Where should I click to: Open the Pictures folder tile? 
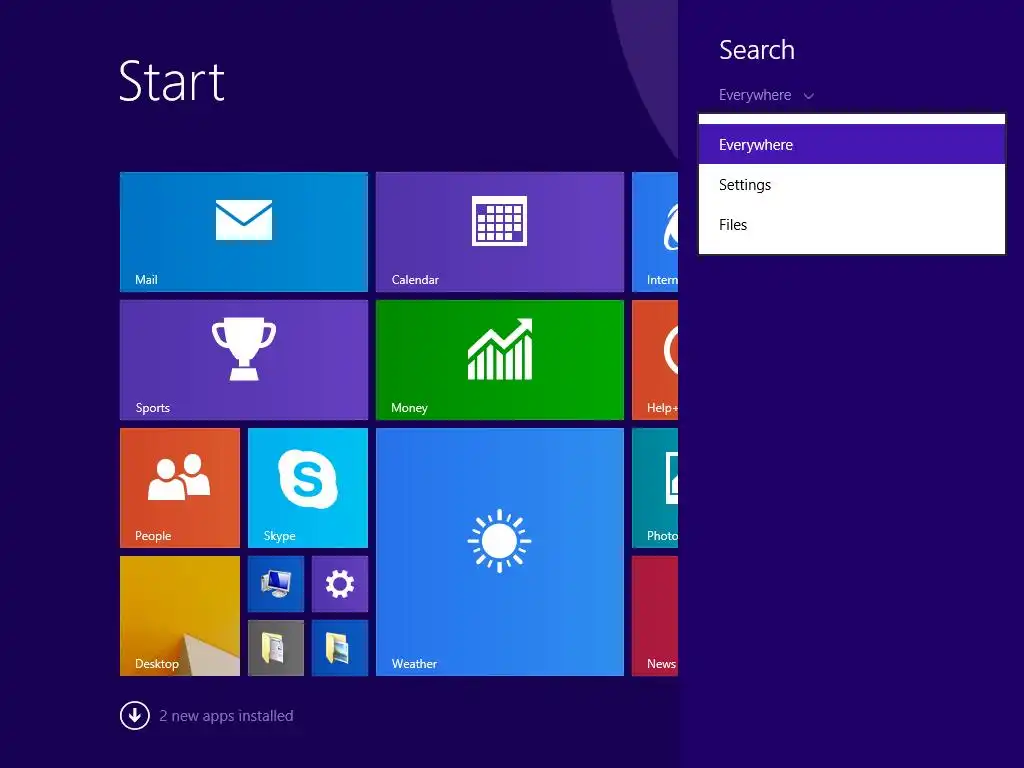click(340, 648)
